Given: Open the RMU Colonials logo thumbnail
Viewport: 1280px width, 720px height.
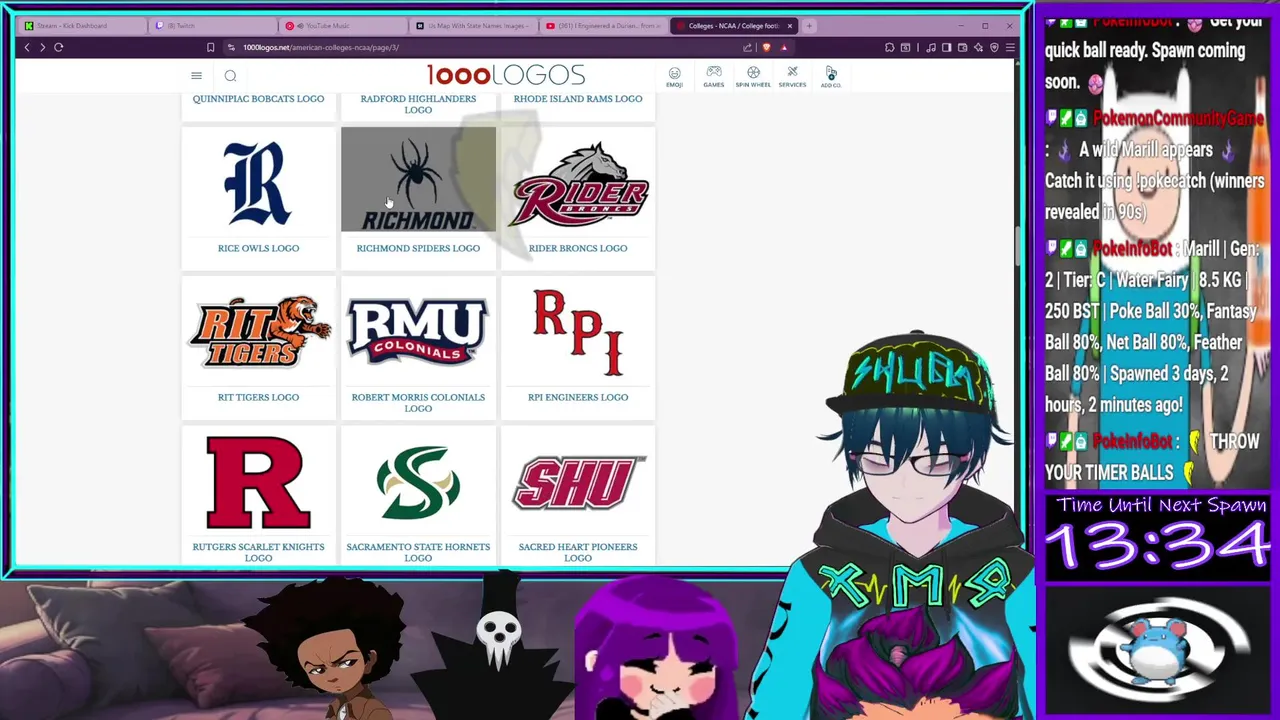Looking at the screenshot, I should coord(418,332).
